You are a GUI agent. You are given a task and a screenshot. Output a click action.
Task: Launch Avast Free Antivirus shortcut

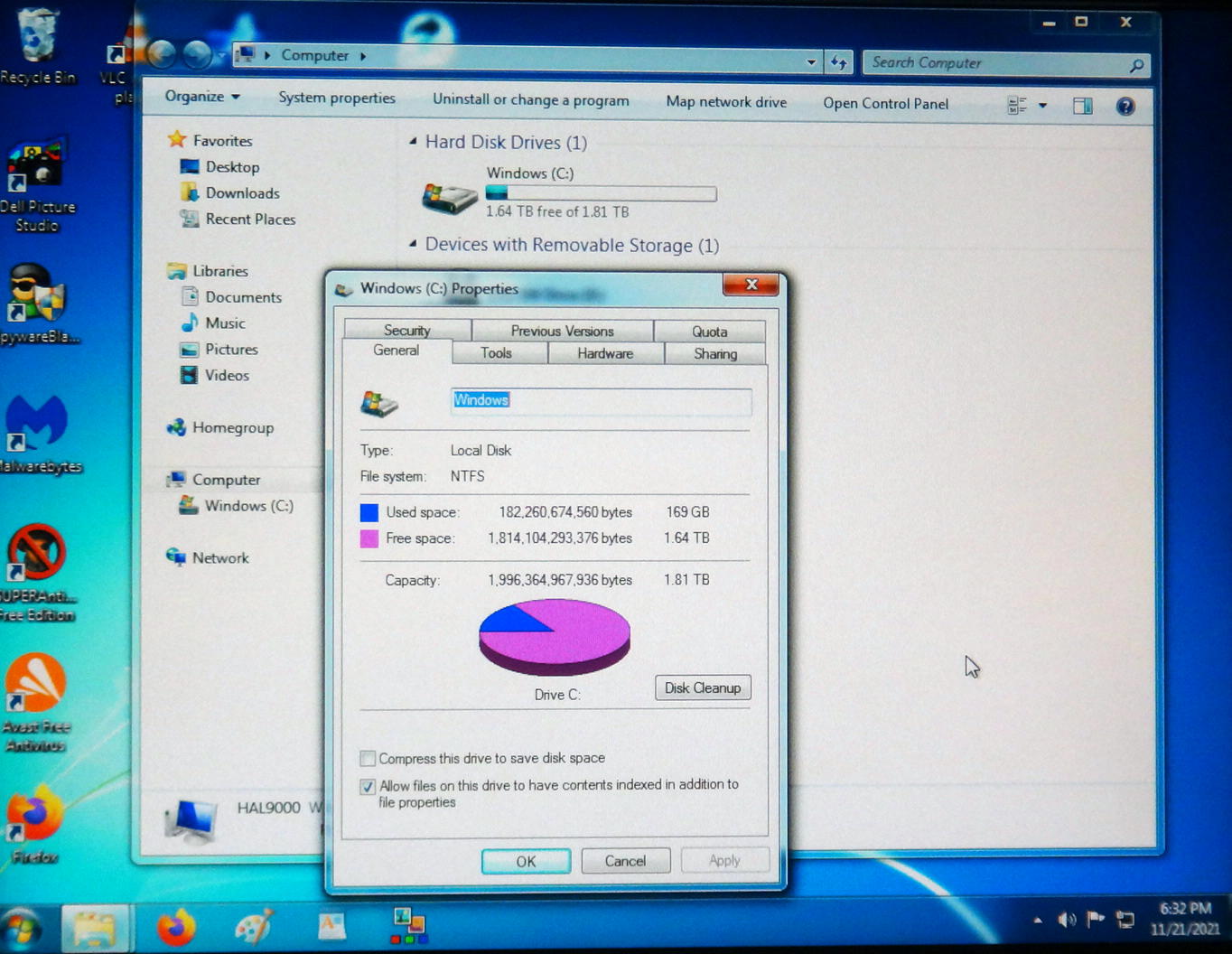coord(36,703)
